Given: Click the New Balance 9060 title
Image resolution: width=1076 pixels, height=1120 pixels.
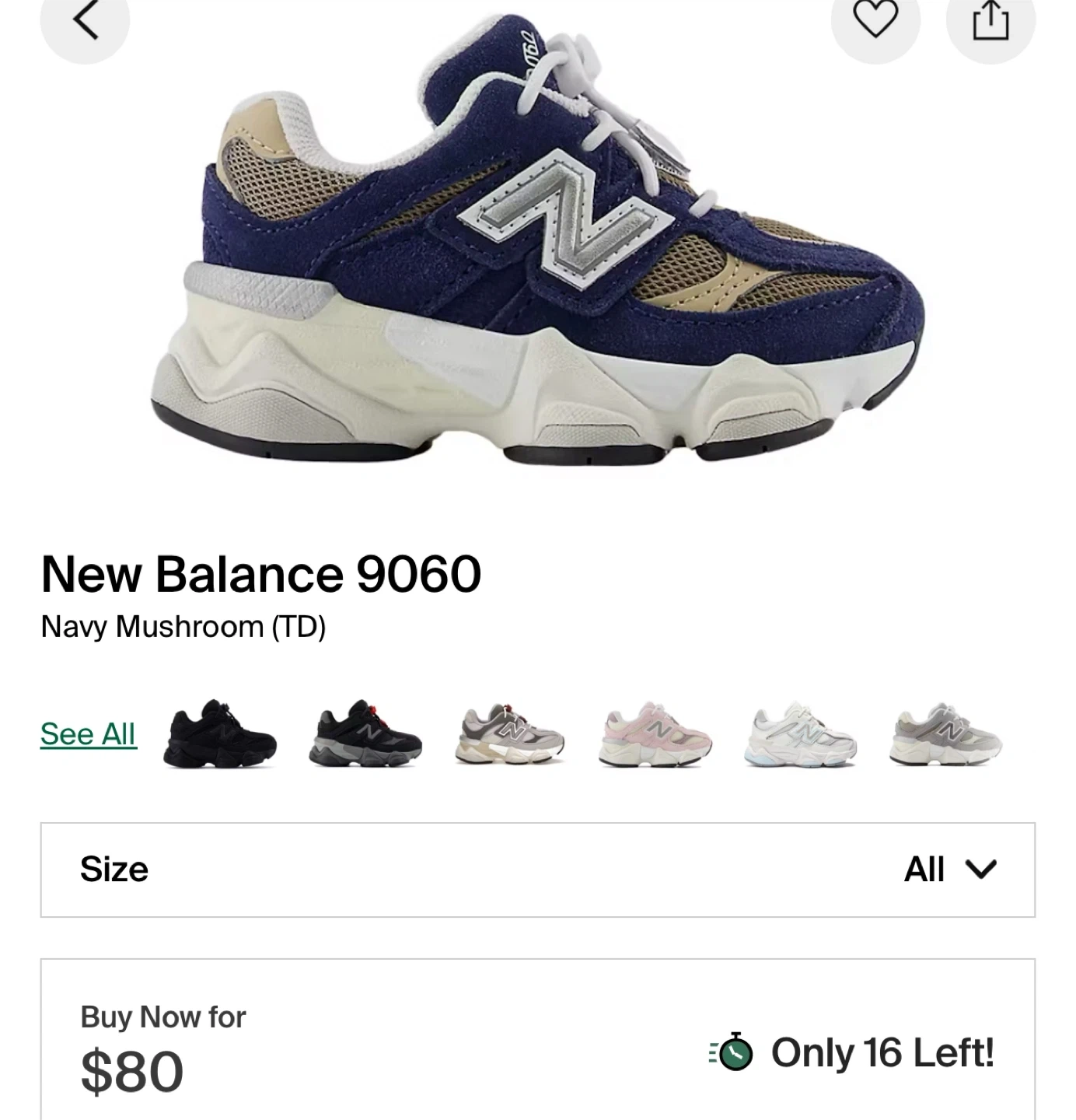Looking at the screenshot, I should (261, 574).
